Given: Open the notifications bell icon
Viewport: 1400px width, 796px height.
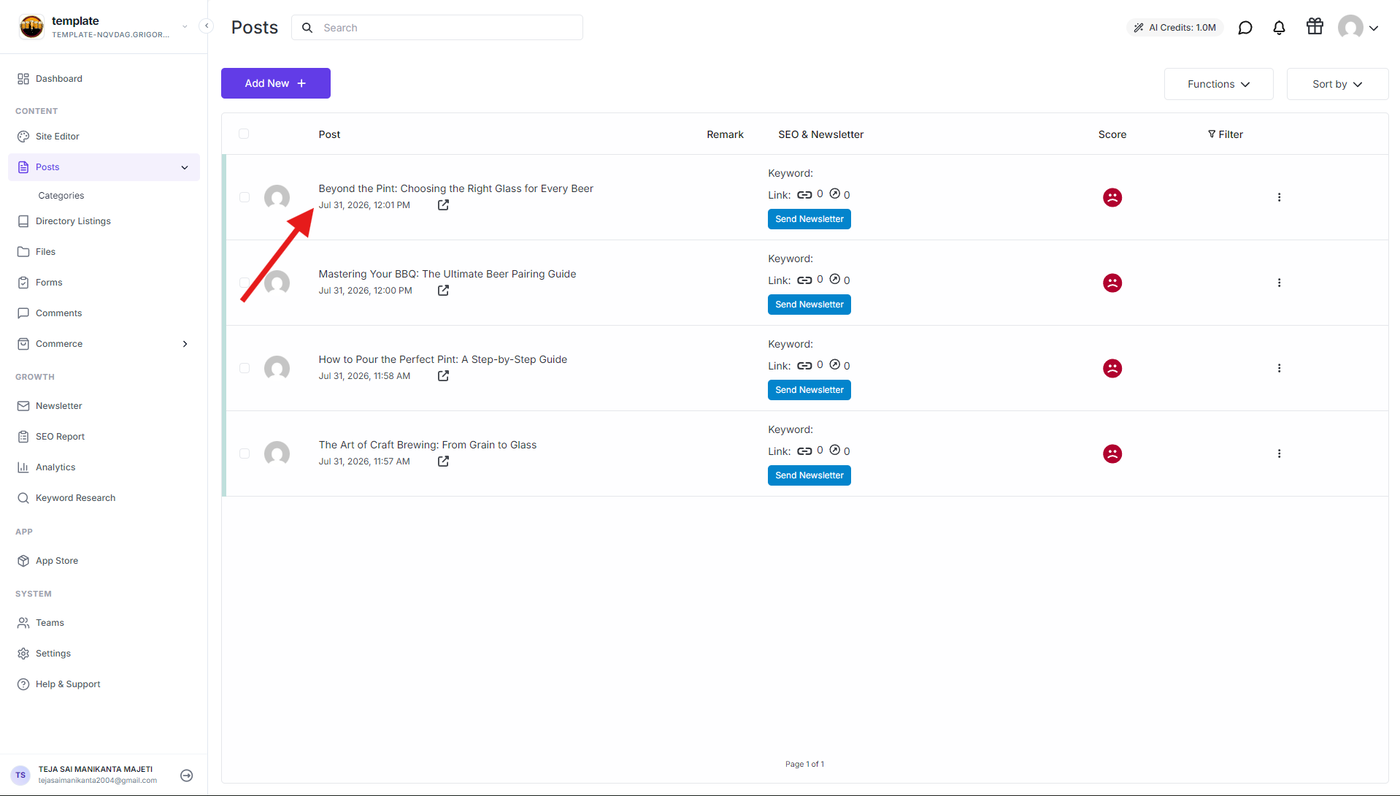Looking at the screenshot, I should 1279,28.
